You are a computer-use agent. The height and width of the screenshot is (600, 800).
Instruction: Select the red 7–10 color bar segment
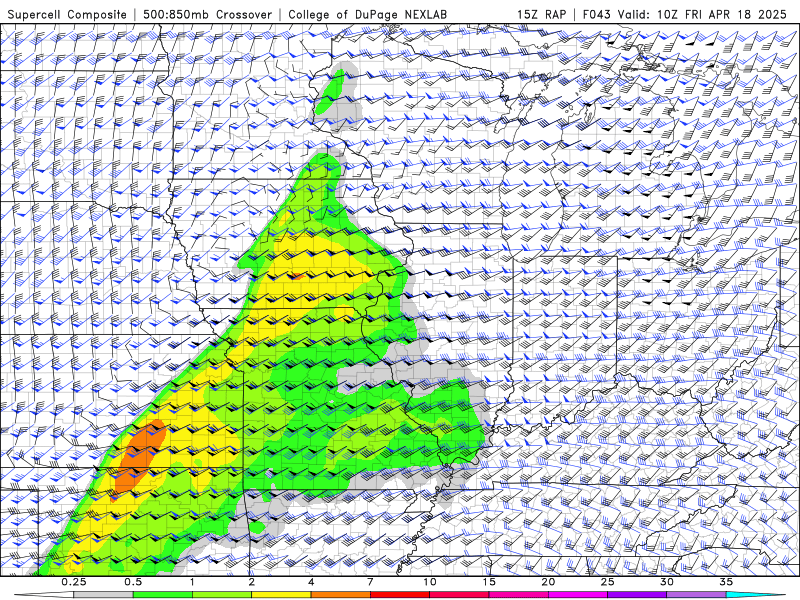pos(399,595)
